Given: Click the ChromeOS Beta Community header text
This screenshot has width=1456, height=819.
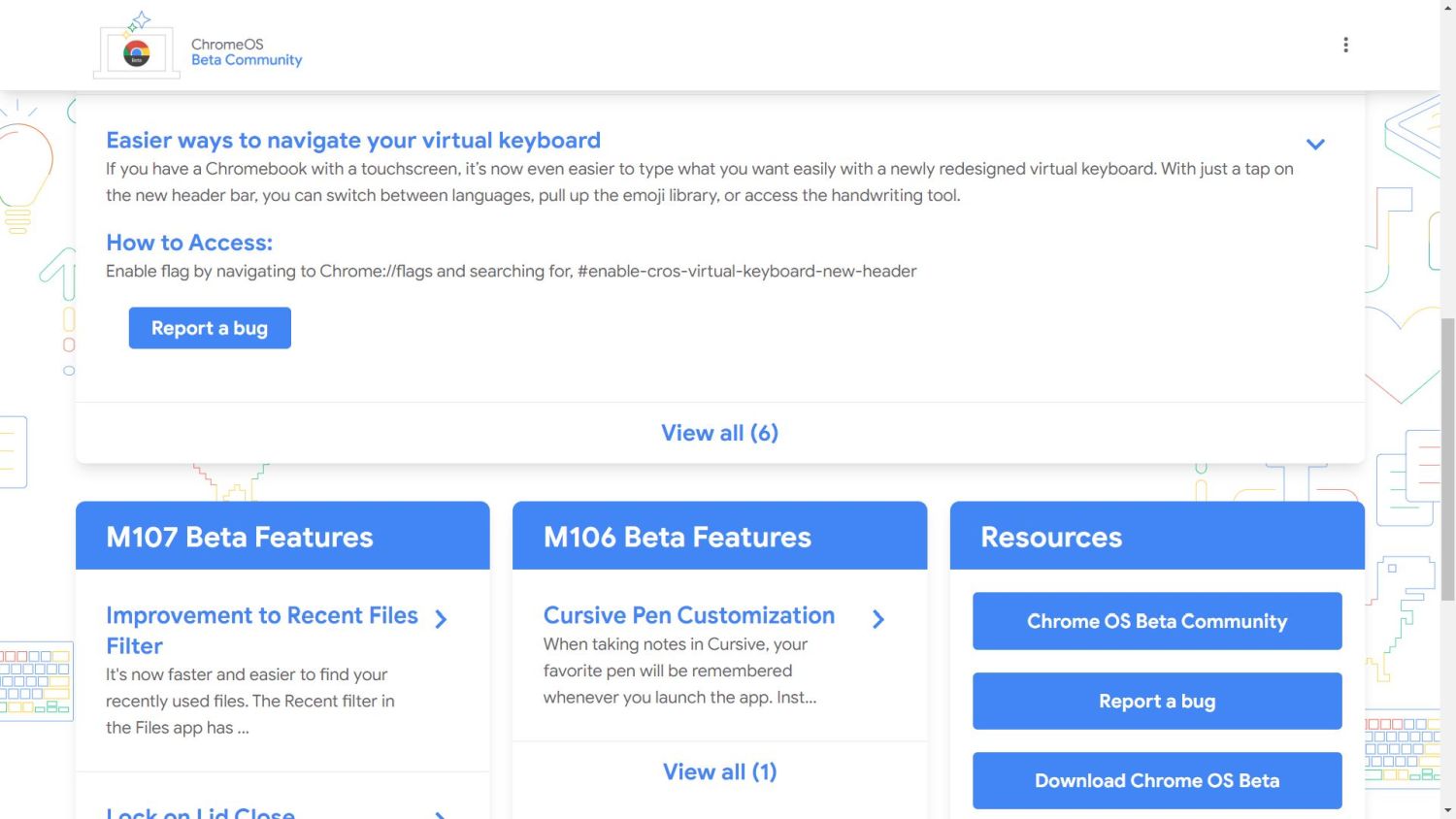Looking at the screenshot, I should point(247,52).
